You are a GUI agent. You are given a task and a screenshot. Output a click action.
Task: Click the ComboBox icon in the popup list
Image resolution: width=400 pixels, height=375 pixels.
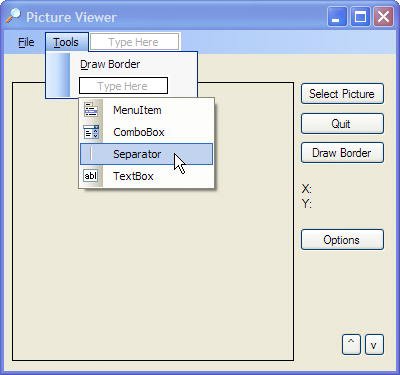pos(91,132)
